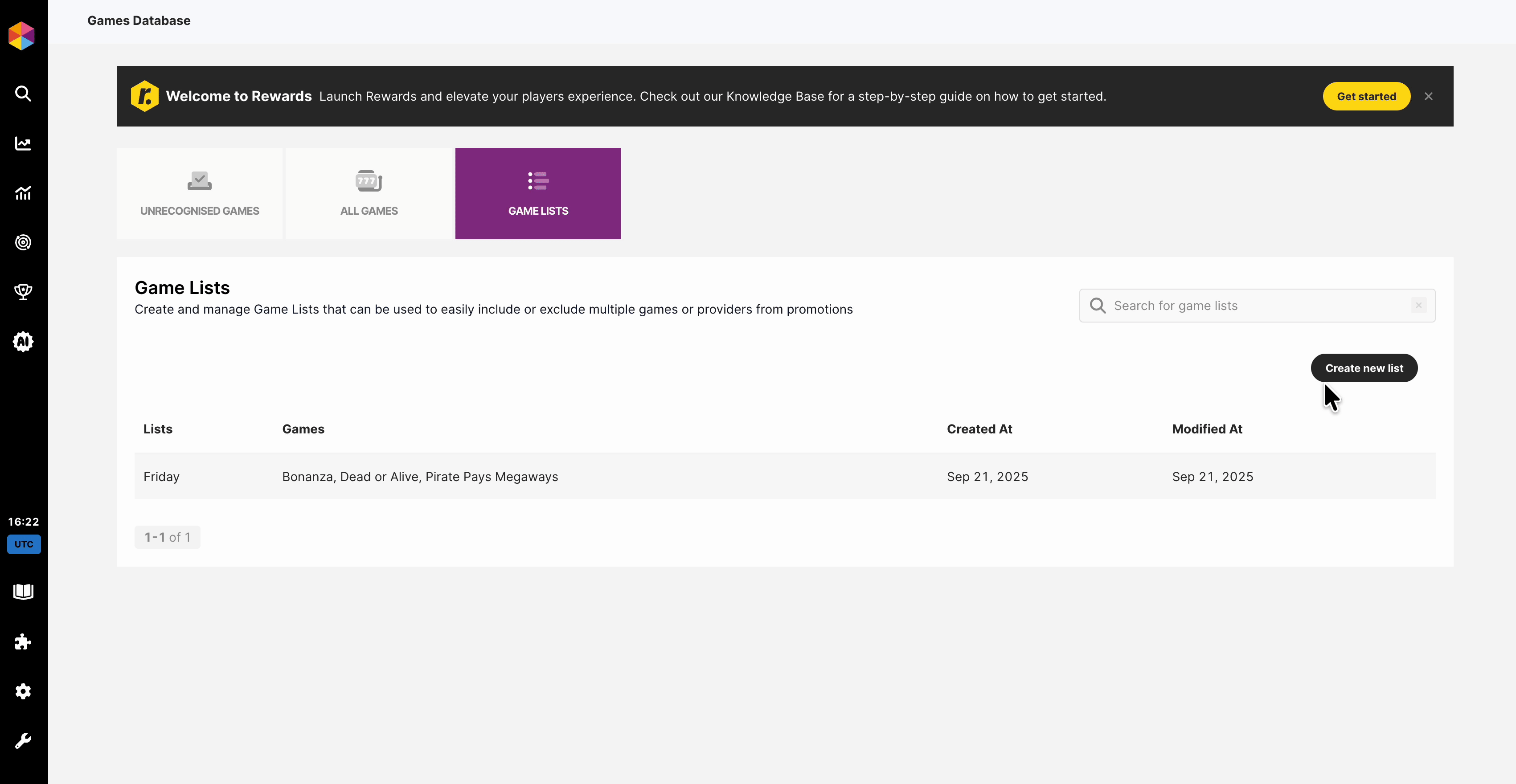Open the Friday game list row

tap(161, 476)
